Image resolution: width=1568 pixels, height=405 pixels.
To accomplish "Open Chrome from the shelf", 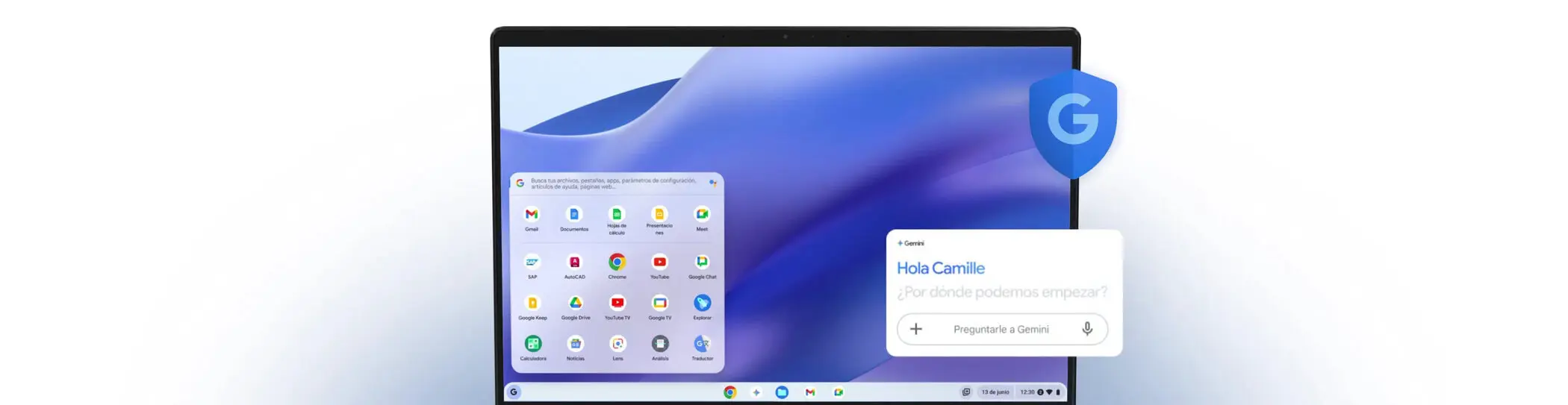I will [729, 392].
